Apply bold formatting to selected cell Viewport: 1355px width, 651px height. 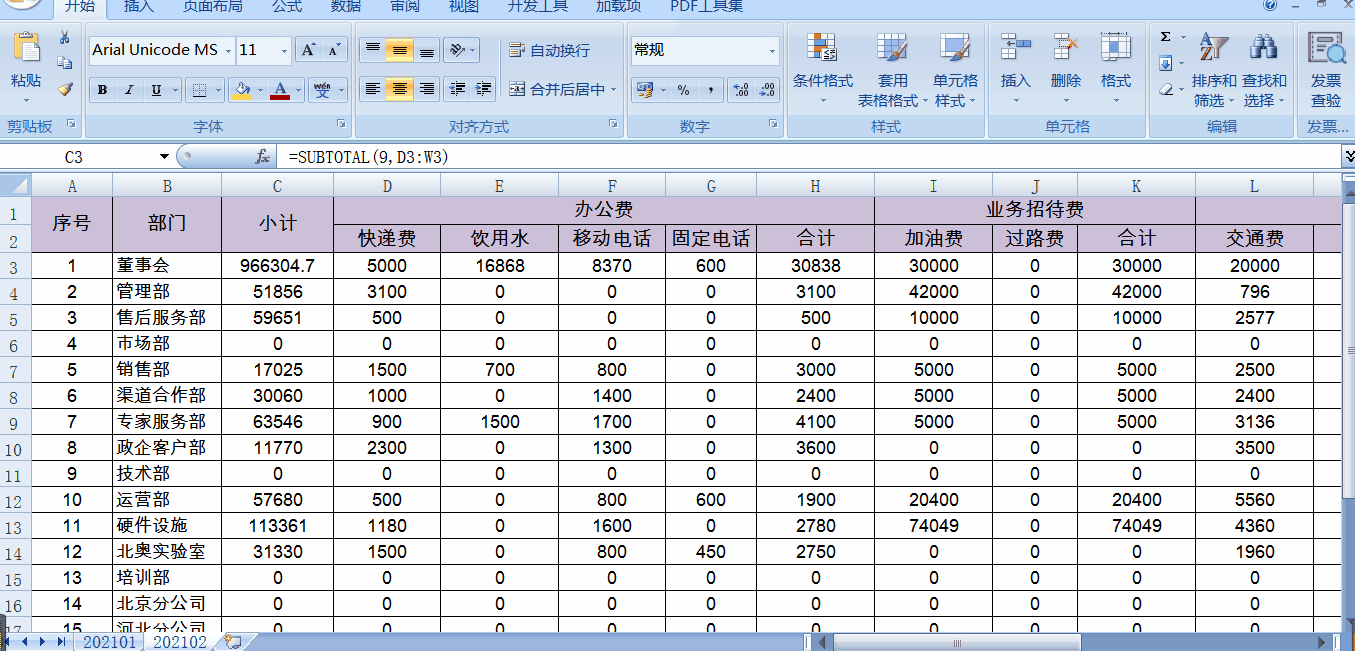pos(103,89)
